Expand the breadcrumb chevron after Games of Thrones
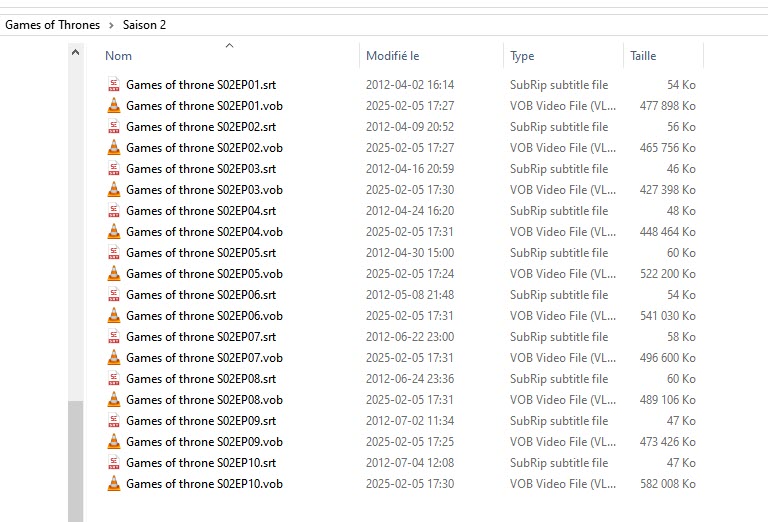768x522 pixels. (x=111, y=25)
